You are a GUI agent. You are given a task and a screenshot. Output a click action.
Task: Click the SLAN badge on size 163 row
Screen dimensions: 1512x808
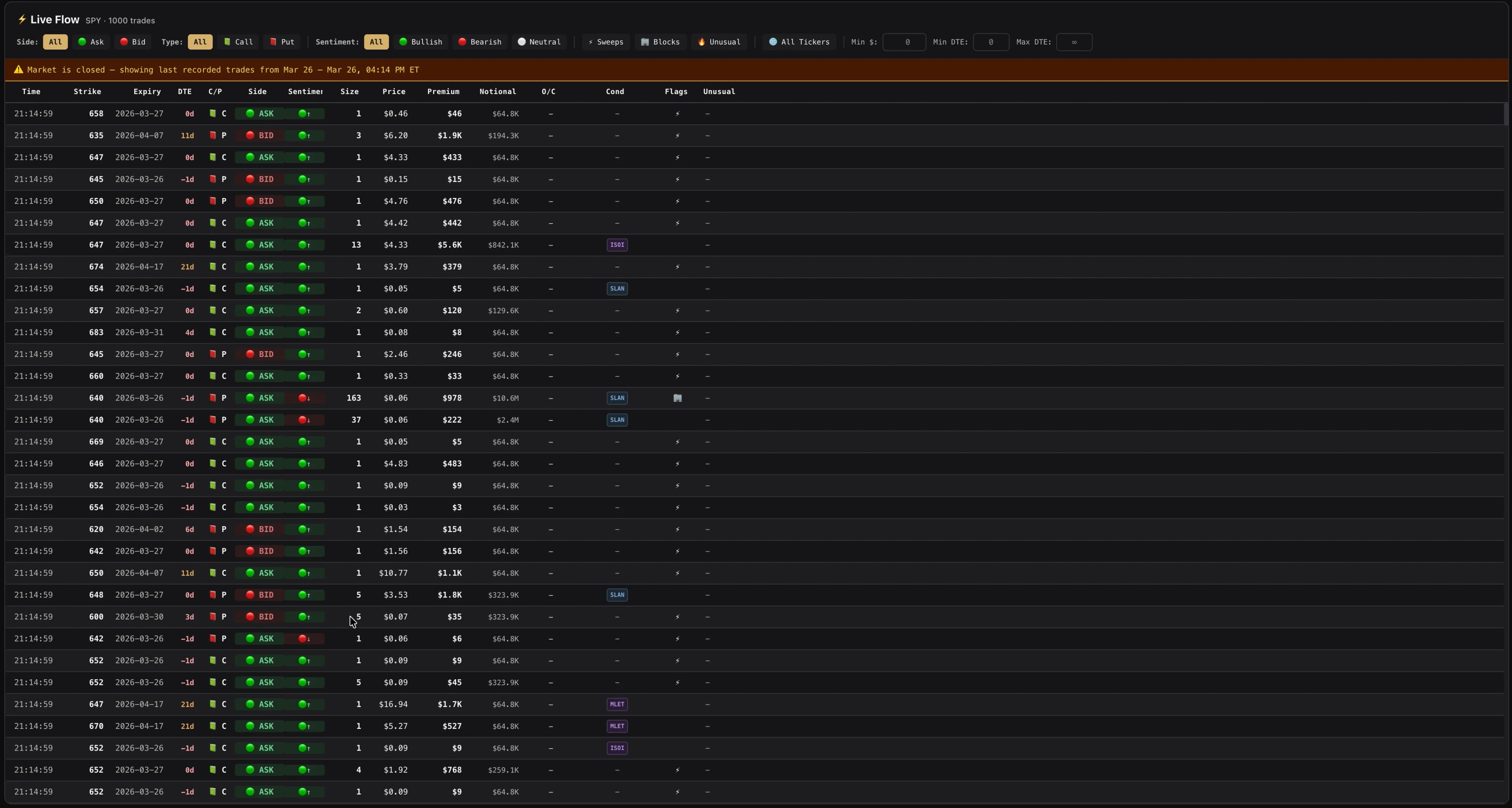coord(617,398)
